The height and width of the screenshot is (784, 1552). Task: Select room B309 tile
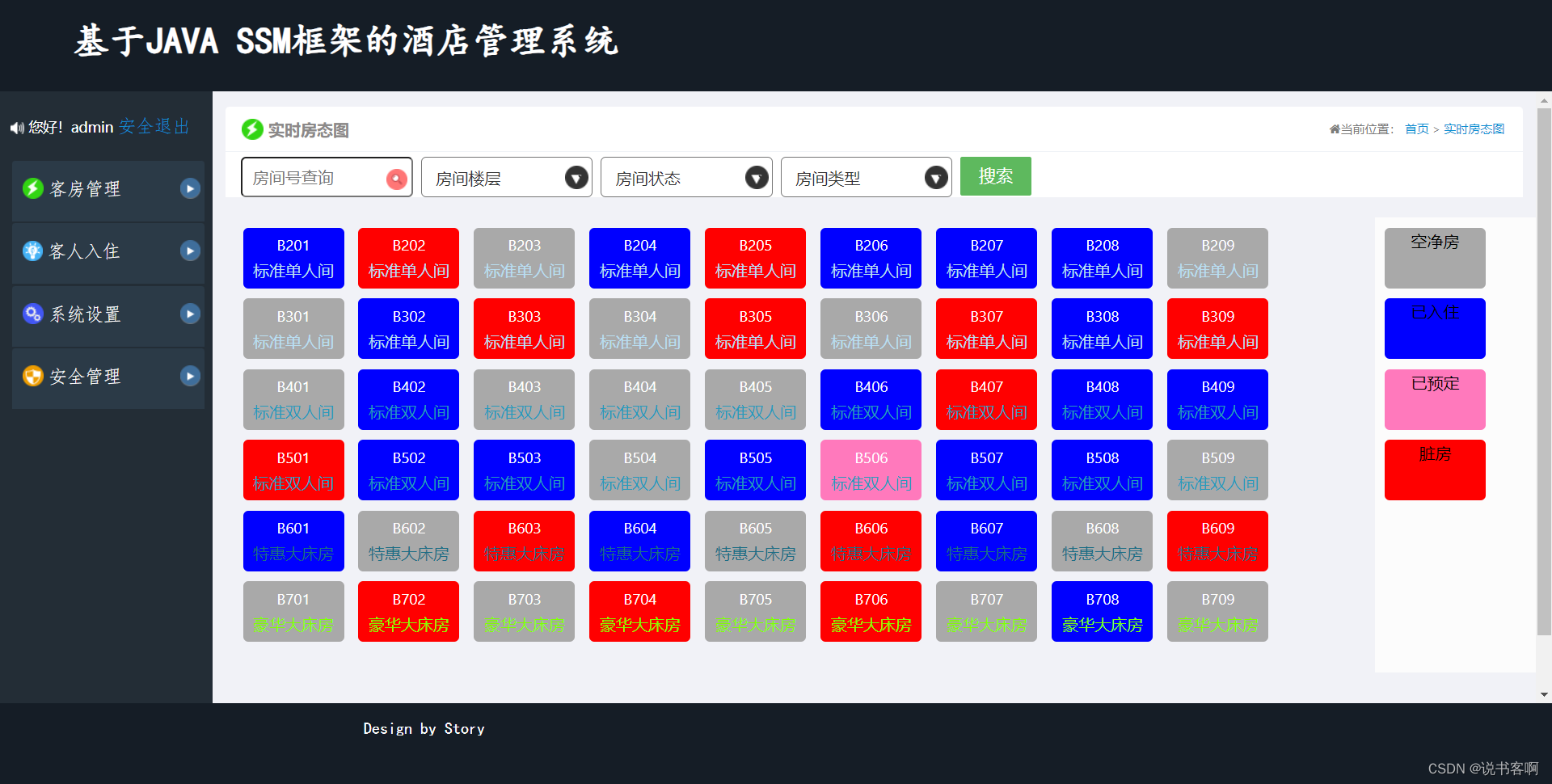(1218, 328)
